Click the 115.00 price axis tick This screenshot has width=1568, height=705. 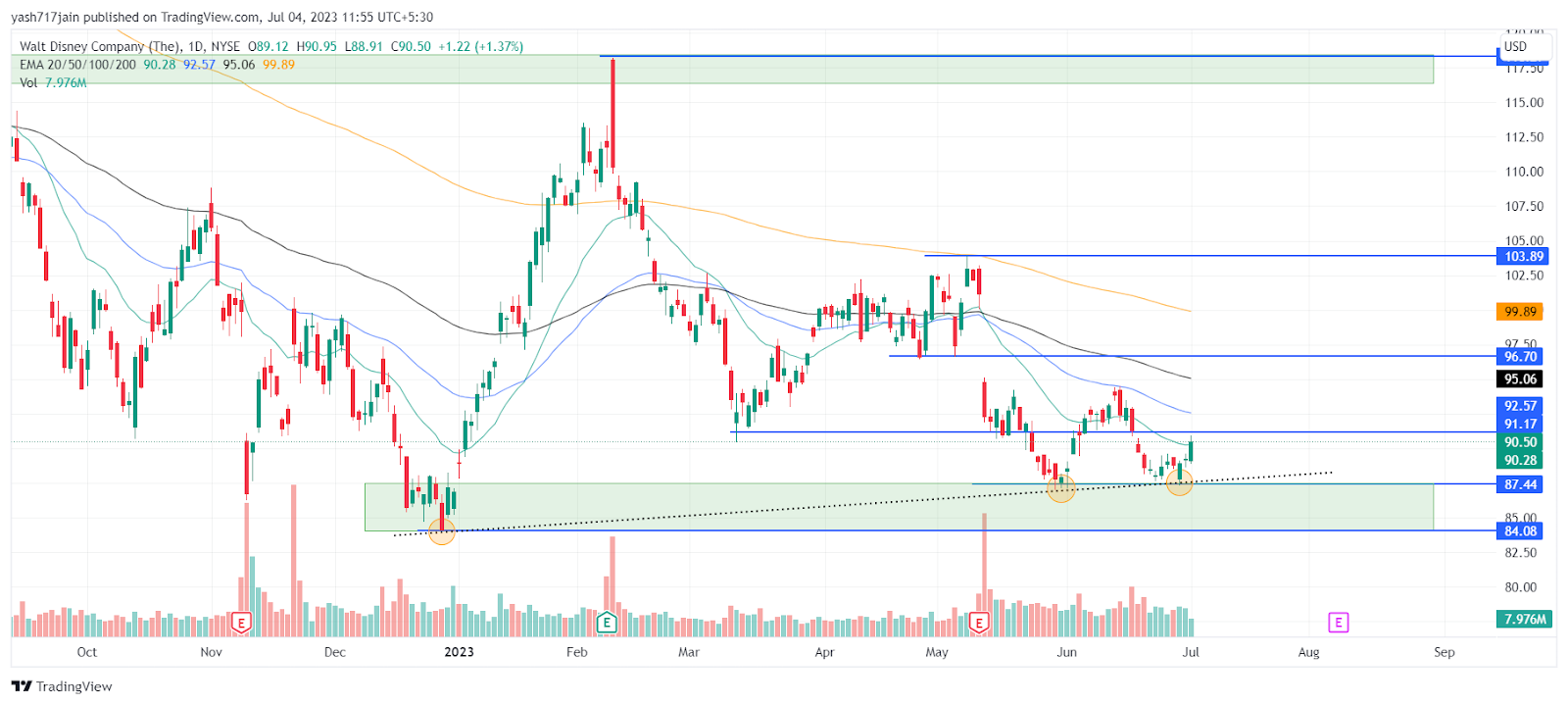tap(1524, 103)
